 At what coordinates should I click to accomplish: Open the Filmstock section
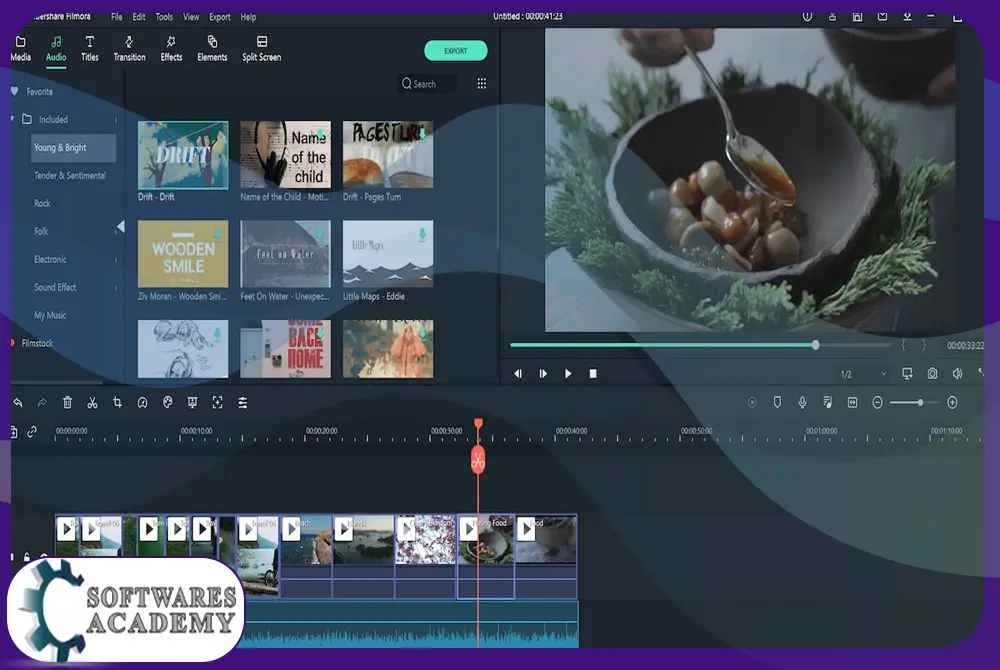pyautogui.click(x=37, y=343)
